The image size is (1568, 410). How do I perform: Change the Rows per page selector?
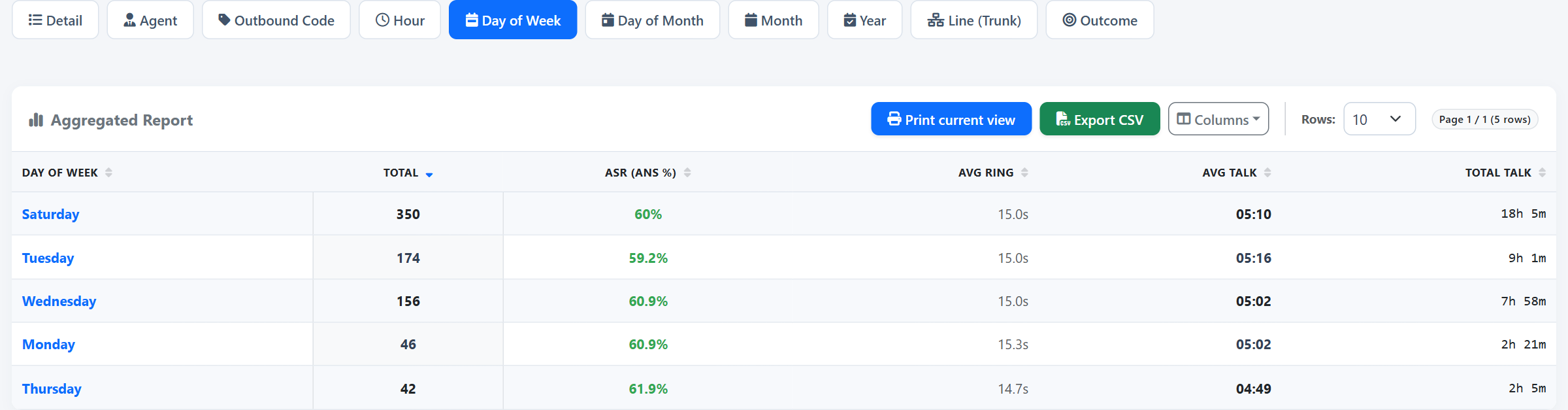(1379, 119)
